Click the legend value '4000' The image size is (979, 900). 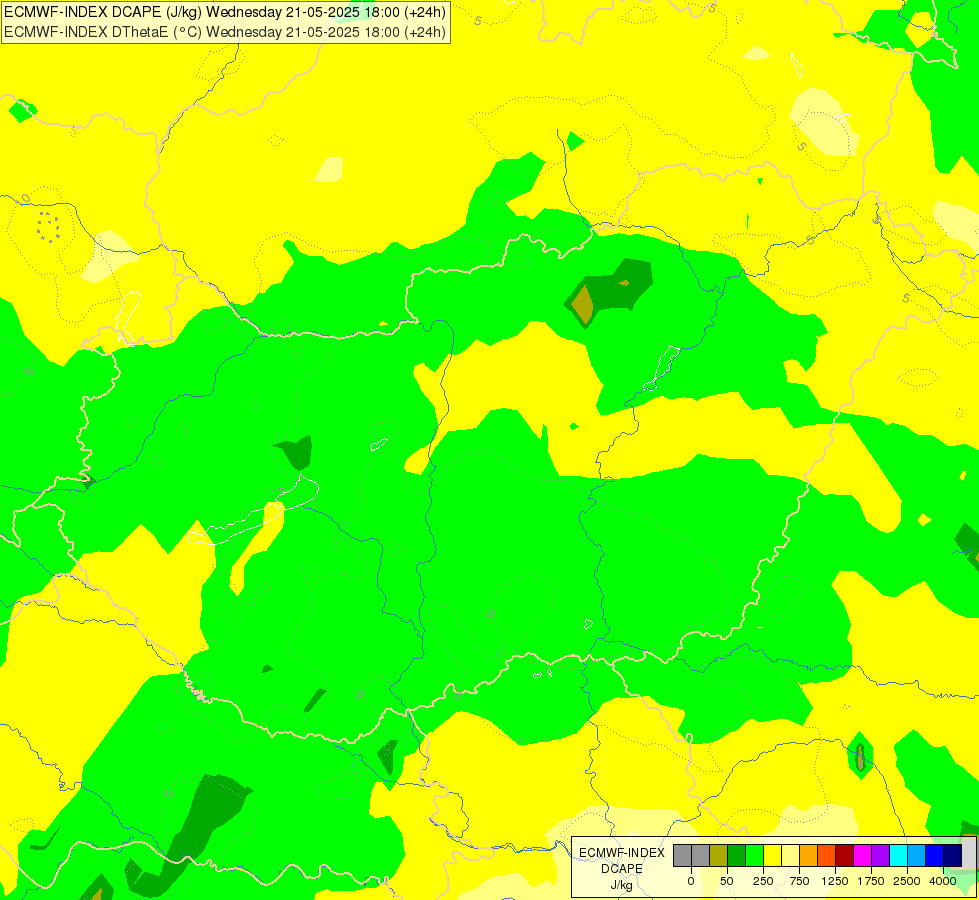[943, 881]
